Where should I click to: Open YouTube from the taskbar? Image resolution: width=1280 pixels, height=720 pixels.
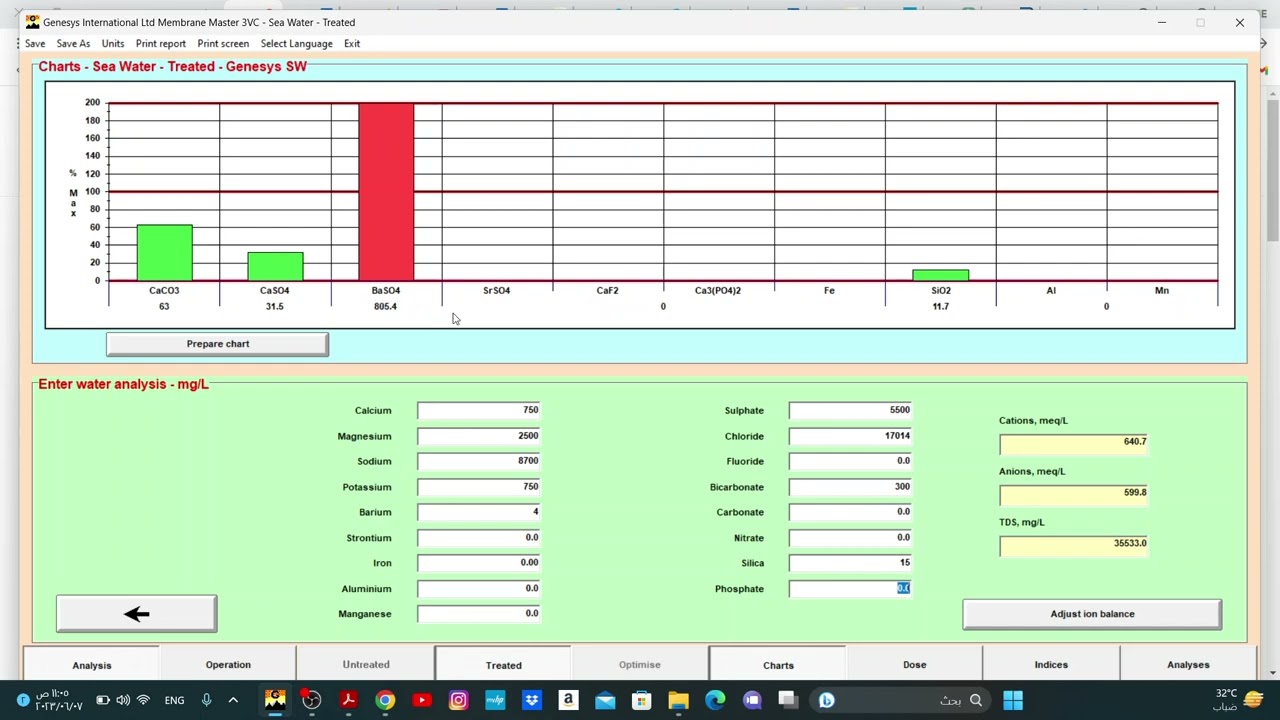(422, 700)
